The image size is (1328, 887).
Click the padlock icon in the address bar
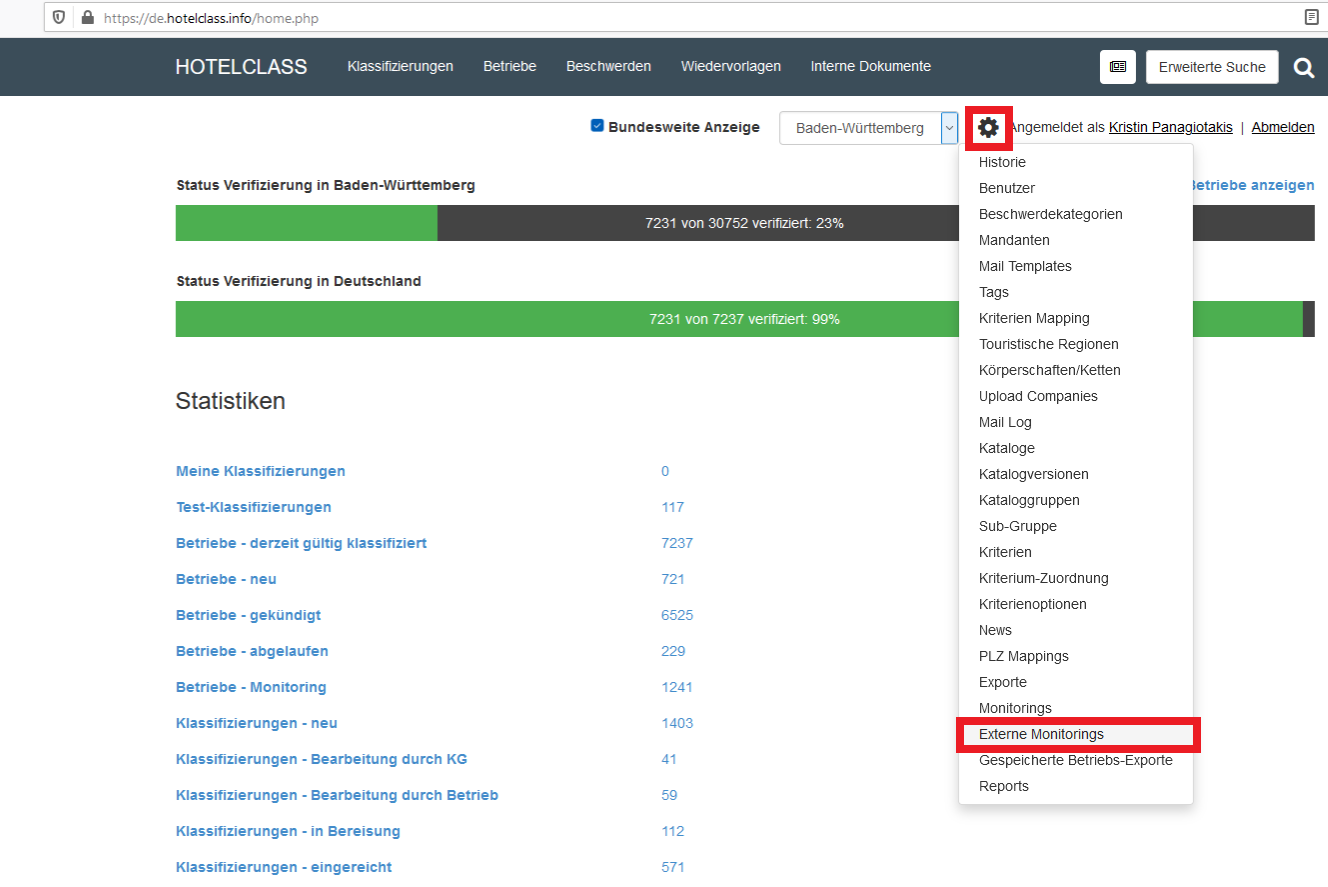coord(87,17)
